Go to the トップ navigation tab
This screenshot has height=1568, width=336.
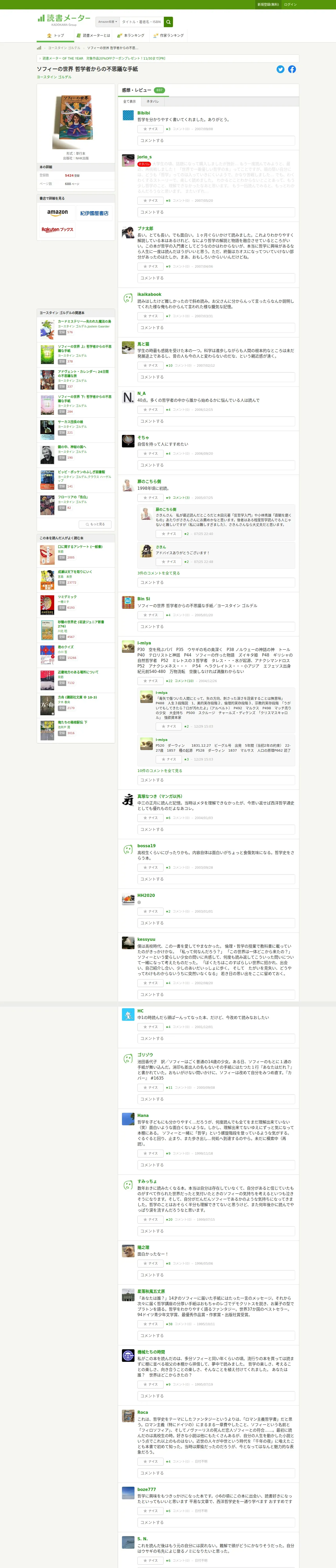point(55,36)
